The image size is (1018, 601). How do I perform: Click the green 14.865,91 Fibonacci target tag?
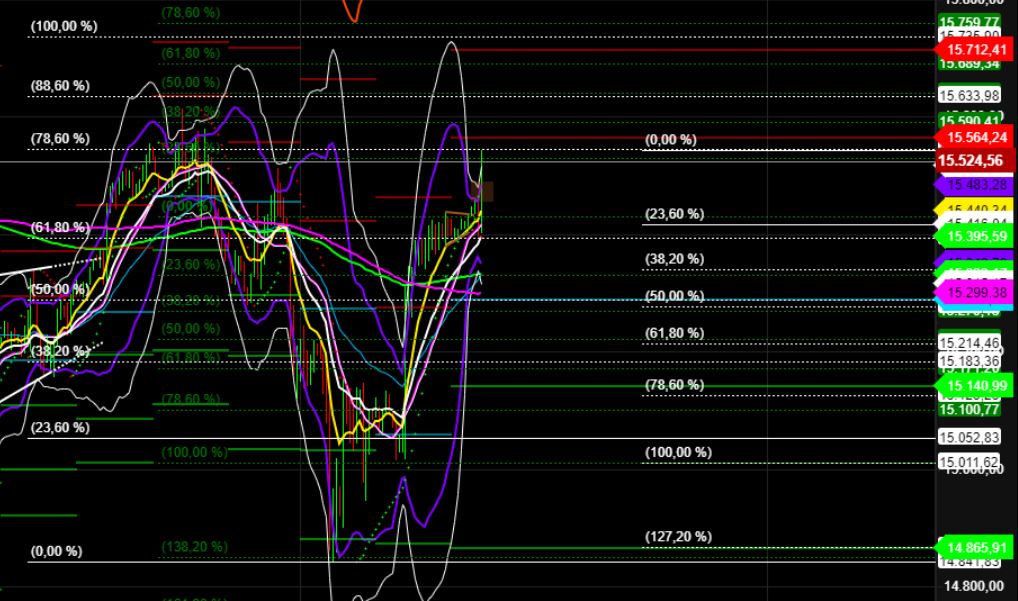tap(975, 548)
